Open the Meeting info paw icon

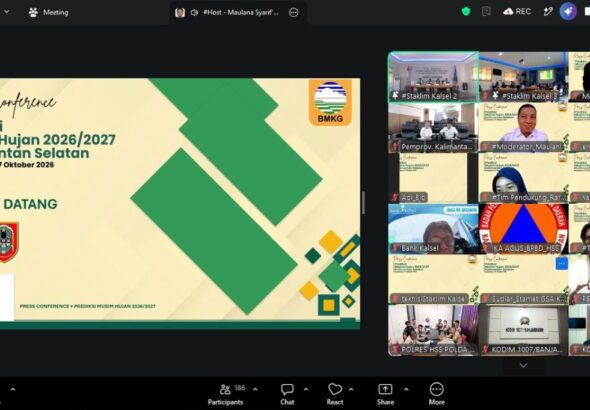(x=33, y=12)
